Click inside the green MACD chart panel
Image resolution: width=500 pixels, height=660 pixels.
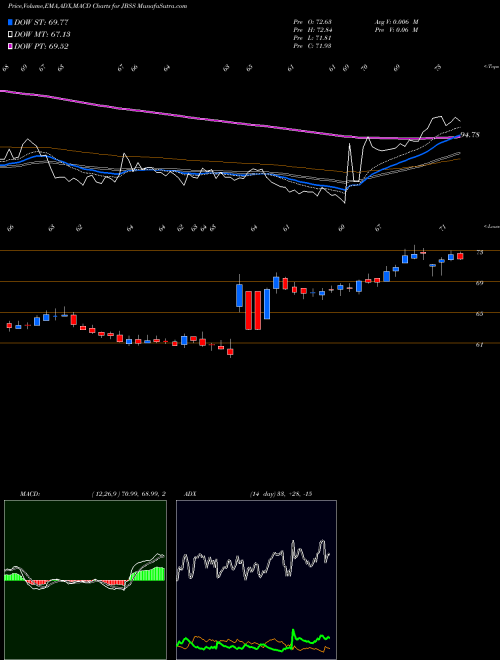85,580
